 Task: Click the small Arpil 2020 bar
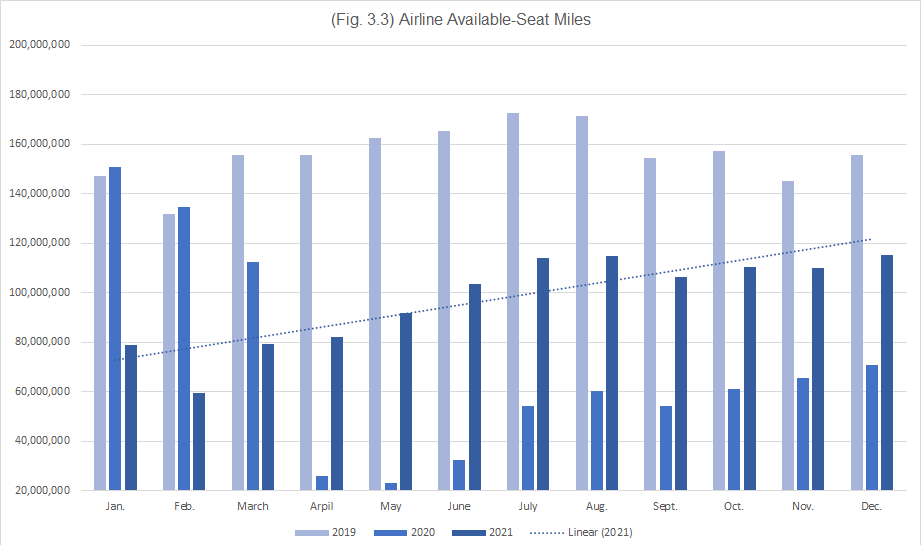pyautogui.click(x=322, y=483)
